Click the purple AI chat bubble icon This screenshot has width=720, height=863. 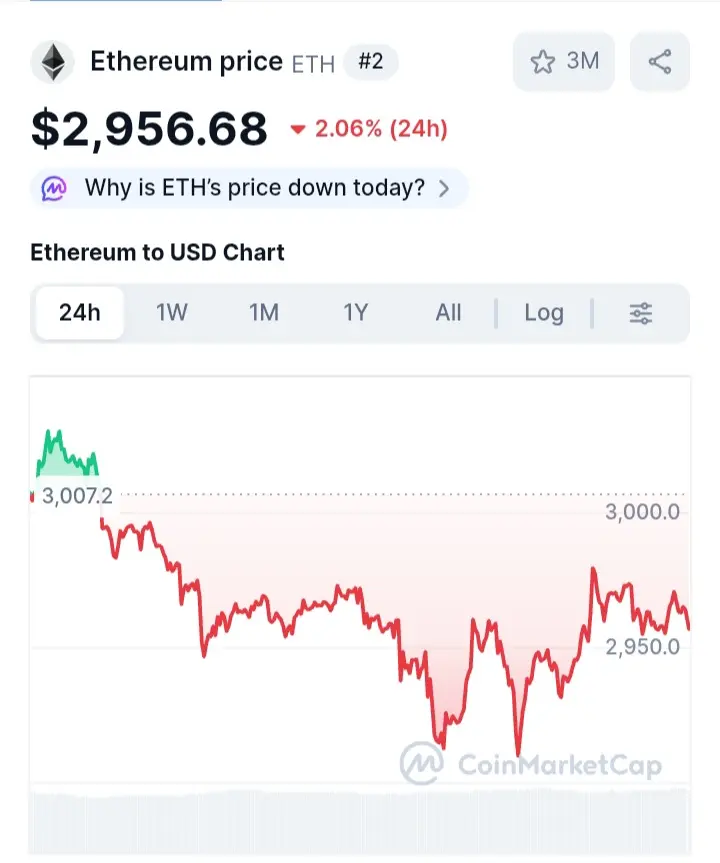[54, 188]
